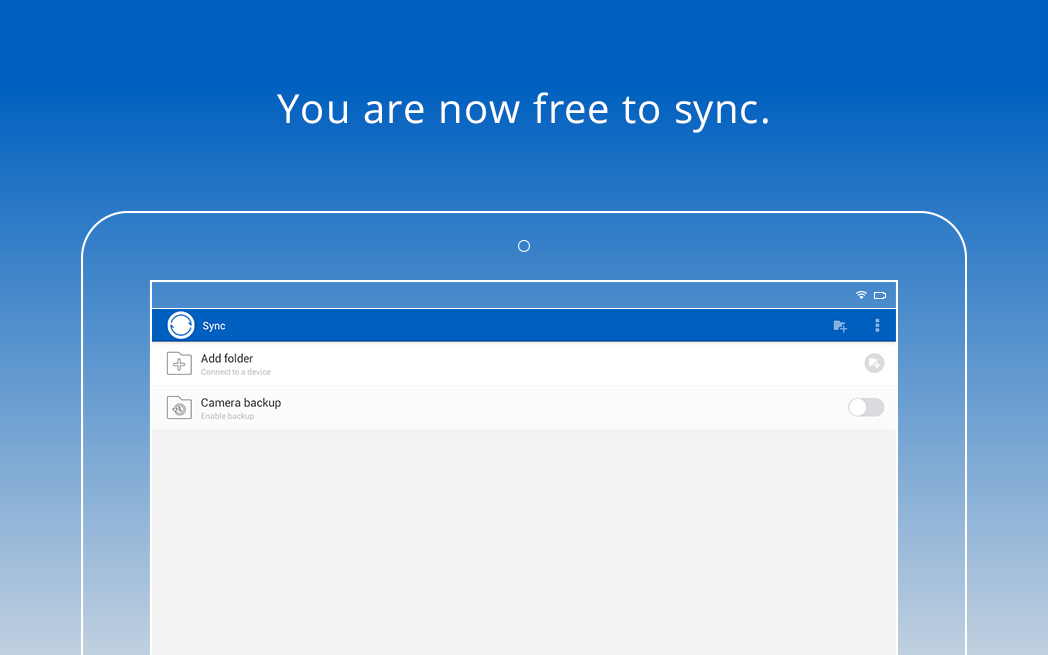Open more options from the top-right menu
The width and height of the screenshot is (1048, 655).
pos(877,325)
